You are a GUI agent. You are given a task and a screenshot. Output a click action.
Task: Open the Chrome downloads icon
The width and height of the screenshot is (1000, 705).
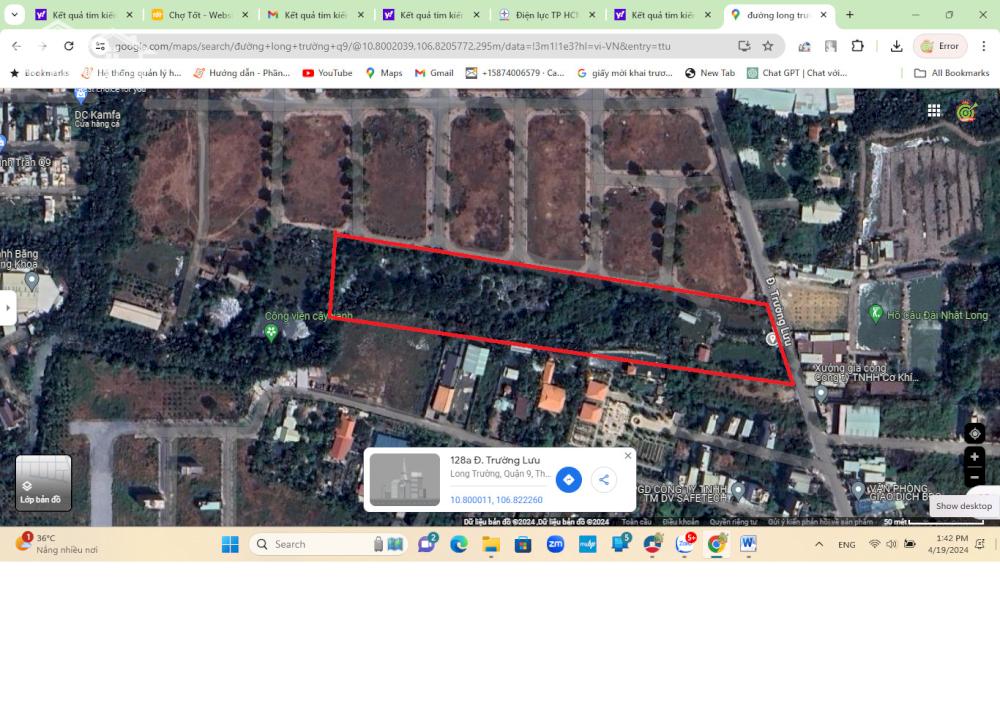click(x=896, y=46)
